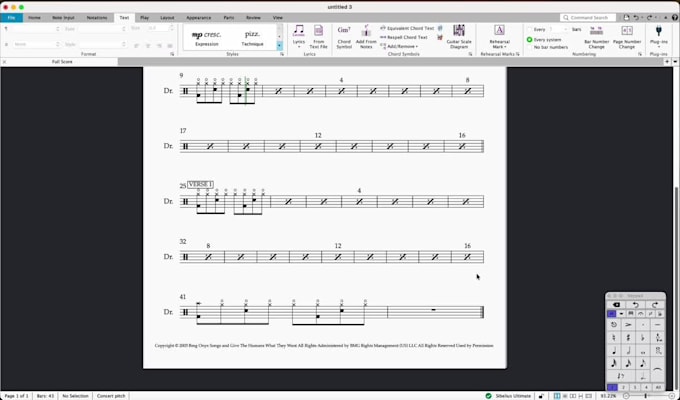This screenshot has width=680, height=400.
Task: Select the Full Score document tab
Action: pyautogui.click(x=62, y=62)
